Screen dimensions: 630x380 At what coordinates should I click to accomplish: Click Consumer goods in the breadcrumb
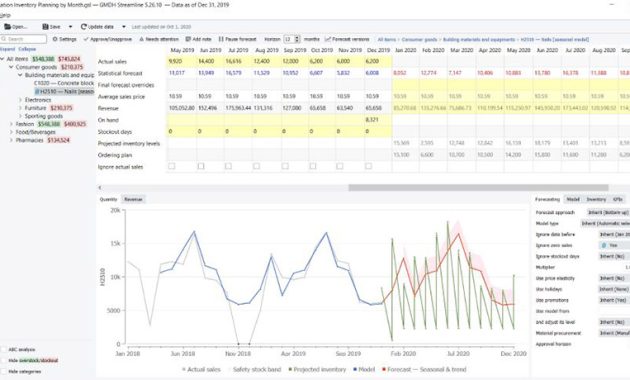(x=419, y=40)
